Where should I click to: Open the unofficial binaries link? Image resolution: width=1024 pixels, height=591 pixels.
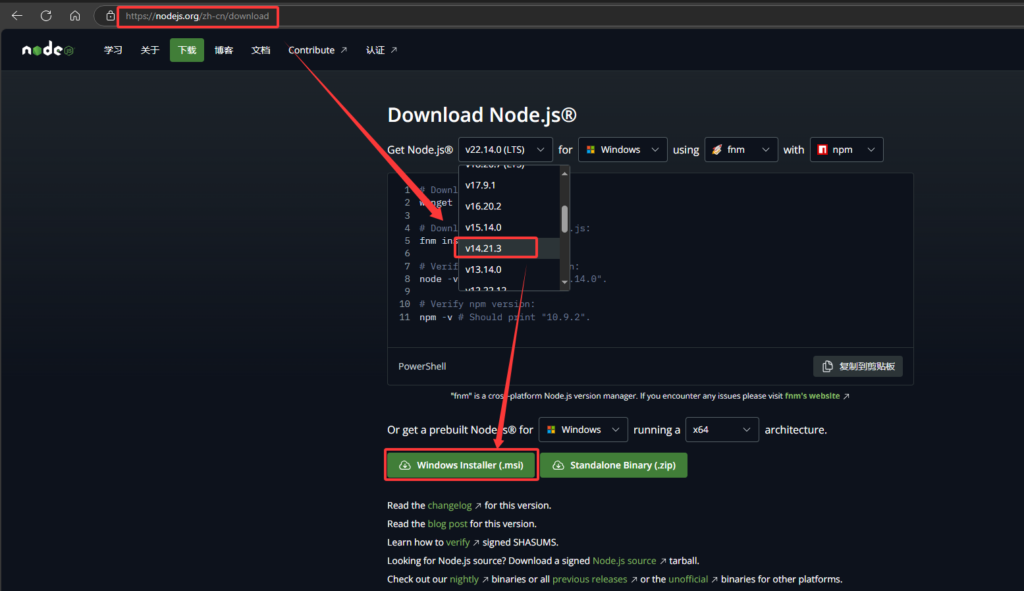pyautogui.click(x=693, y=579)
